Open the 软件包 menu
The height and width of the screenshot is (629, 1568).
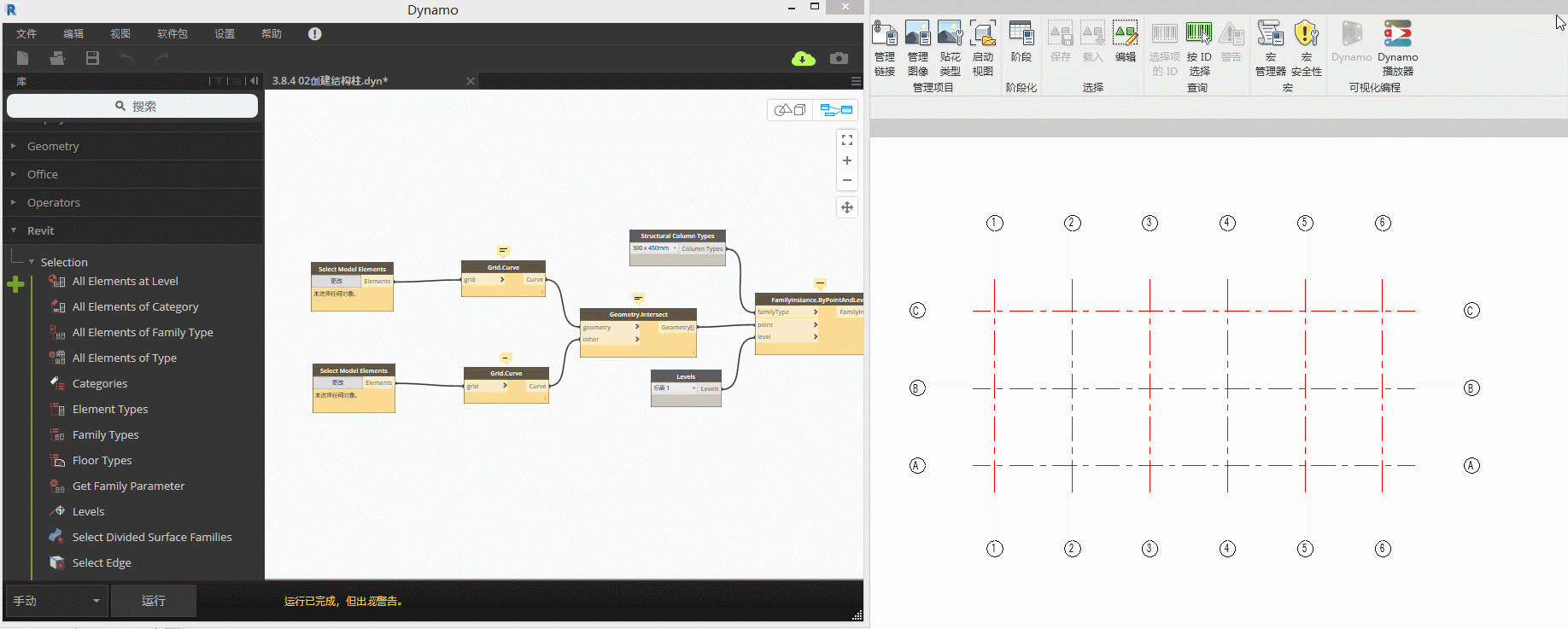(173, 34)
